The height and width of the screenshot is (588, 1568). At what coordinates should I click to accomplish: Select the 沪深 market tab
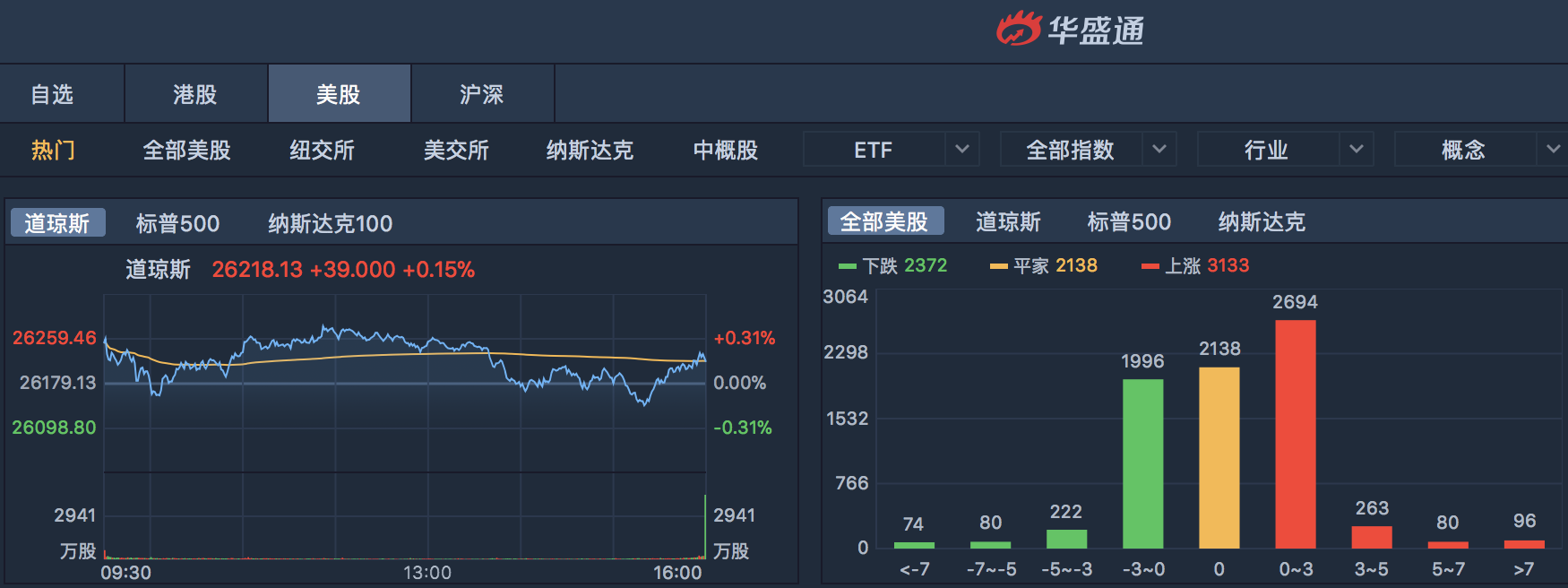(482, 94)
